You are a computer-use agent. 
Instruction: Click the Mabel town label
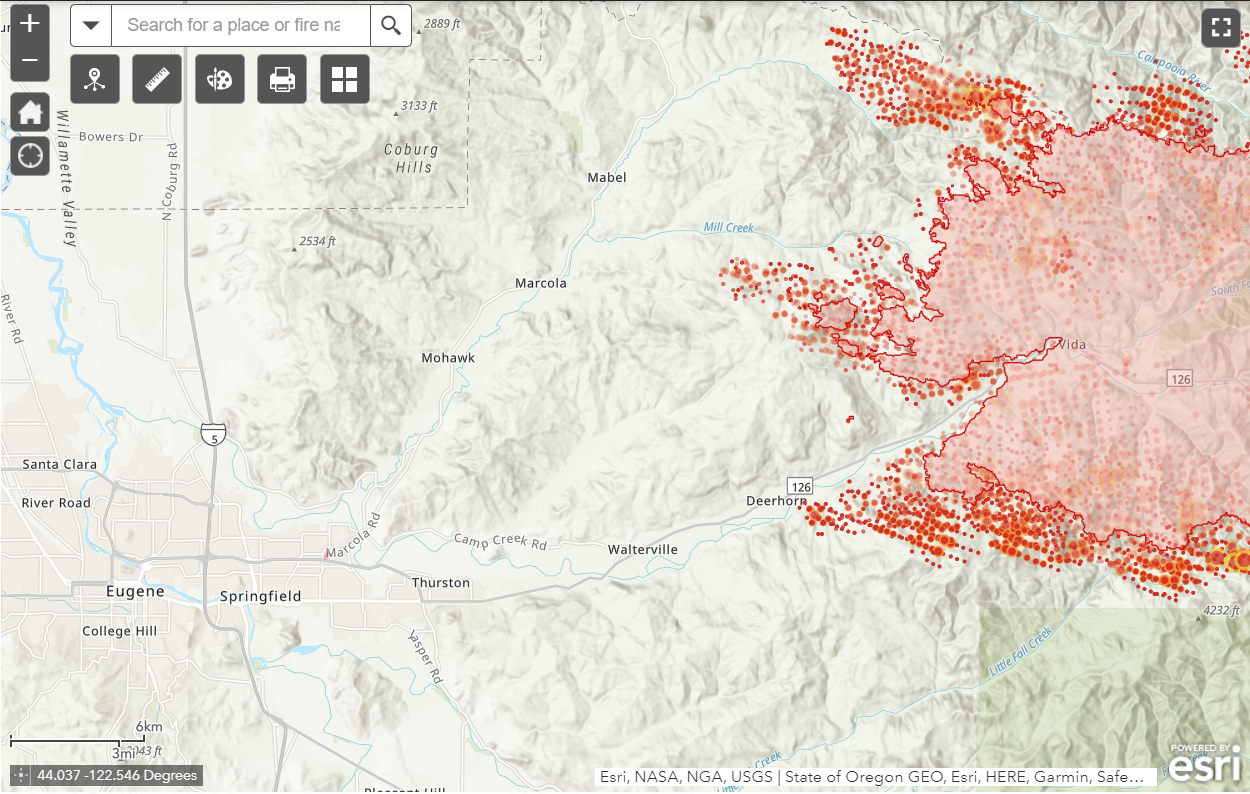607,177
